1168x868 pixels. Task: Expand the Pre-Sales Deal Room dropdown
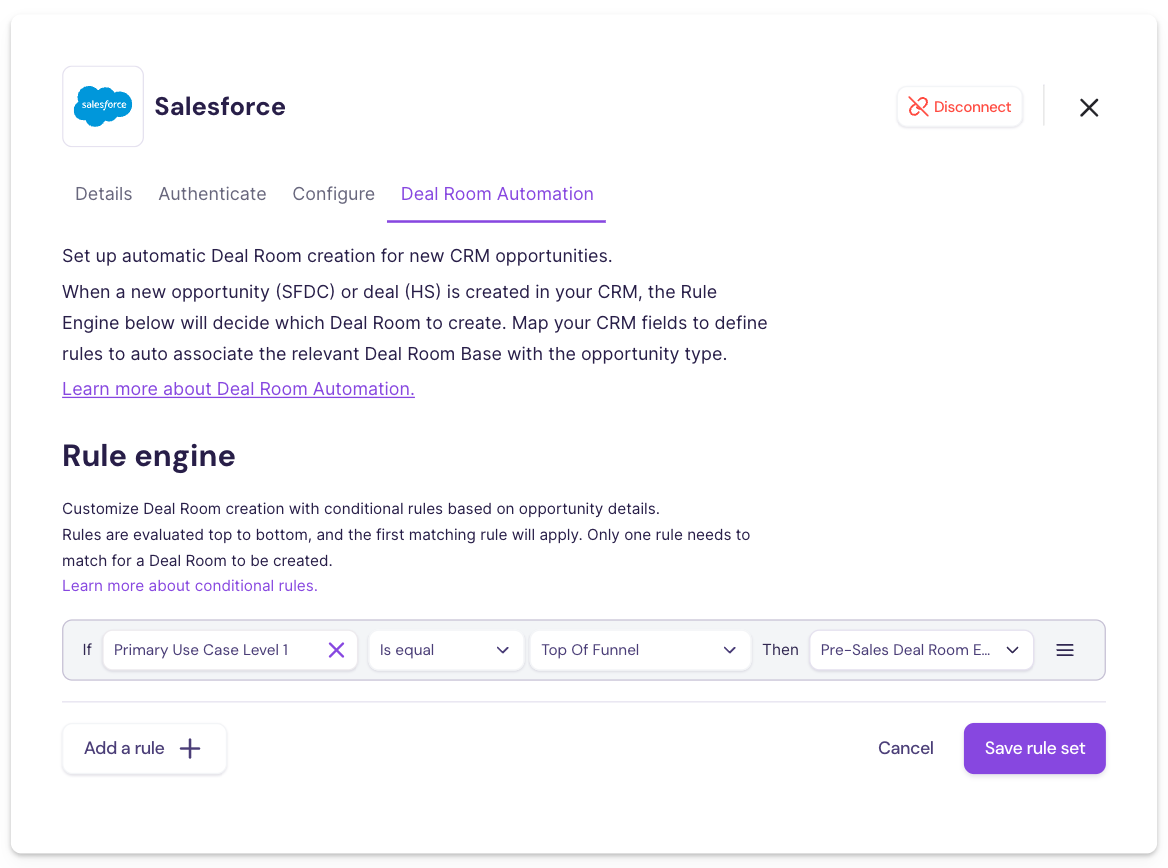point(920,650)
